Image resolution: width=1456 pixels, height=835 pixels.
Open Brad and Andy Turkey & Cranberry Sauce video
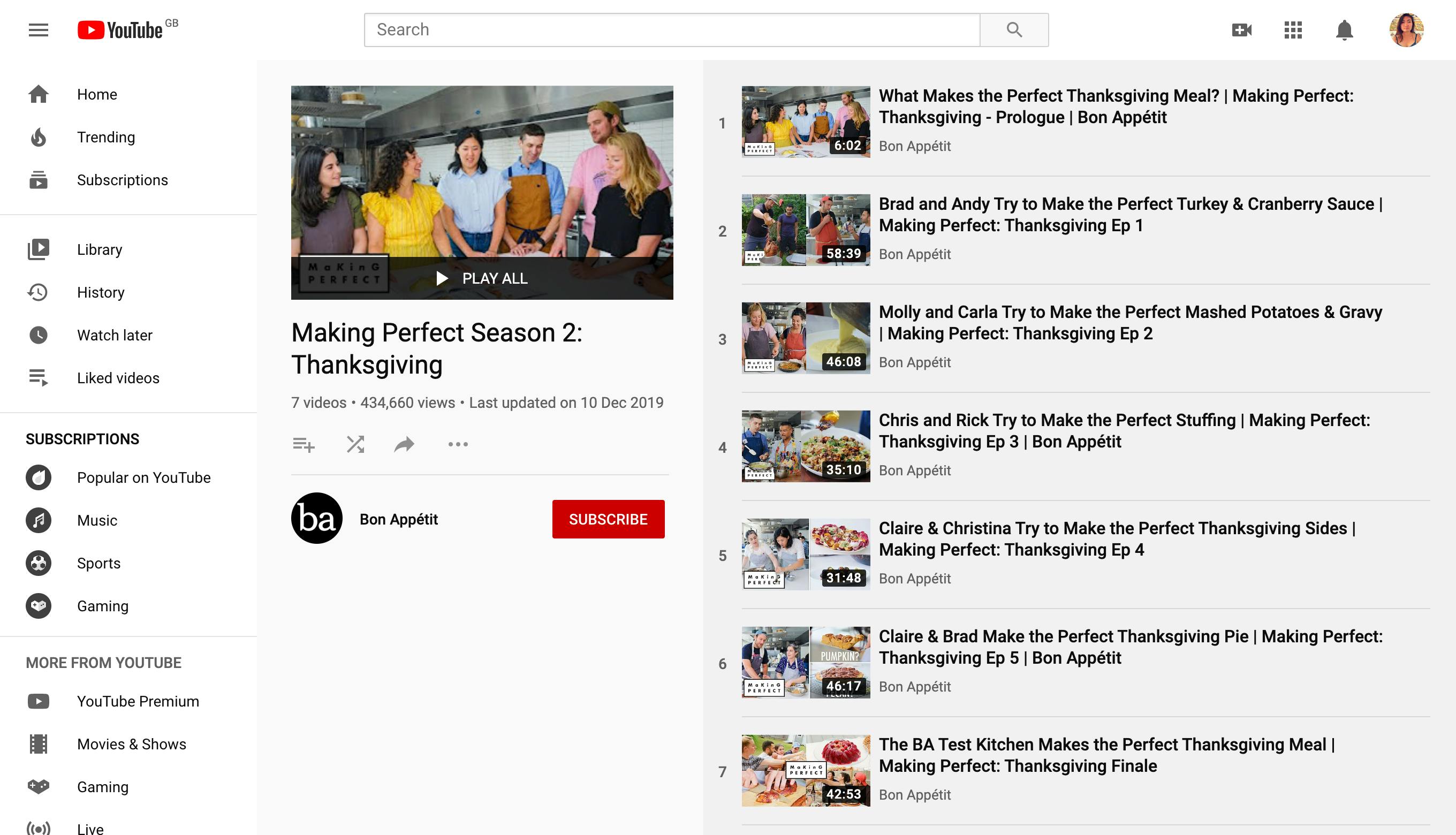pyautogui.click(x=1131, y=215)
